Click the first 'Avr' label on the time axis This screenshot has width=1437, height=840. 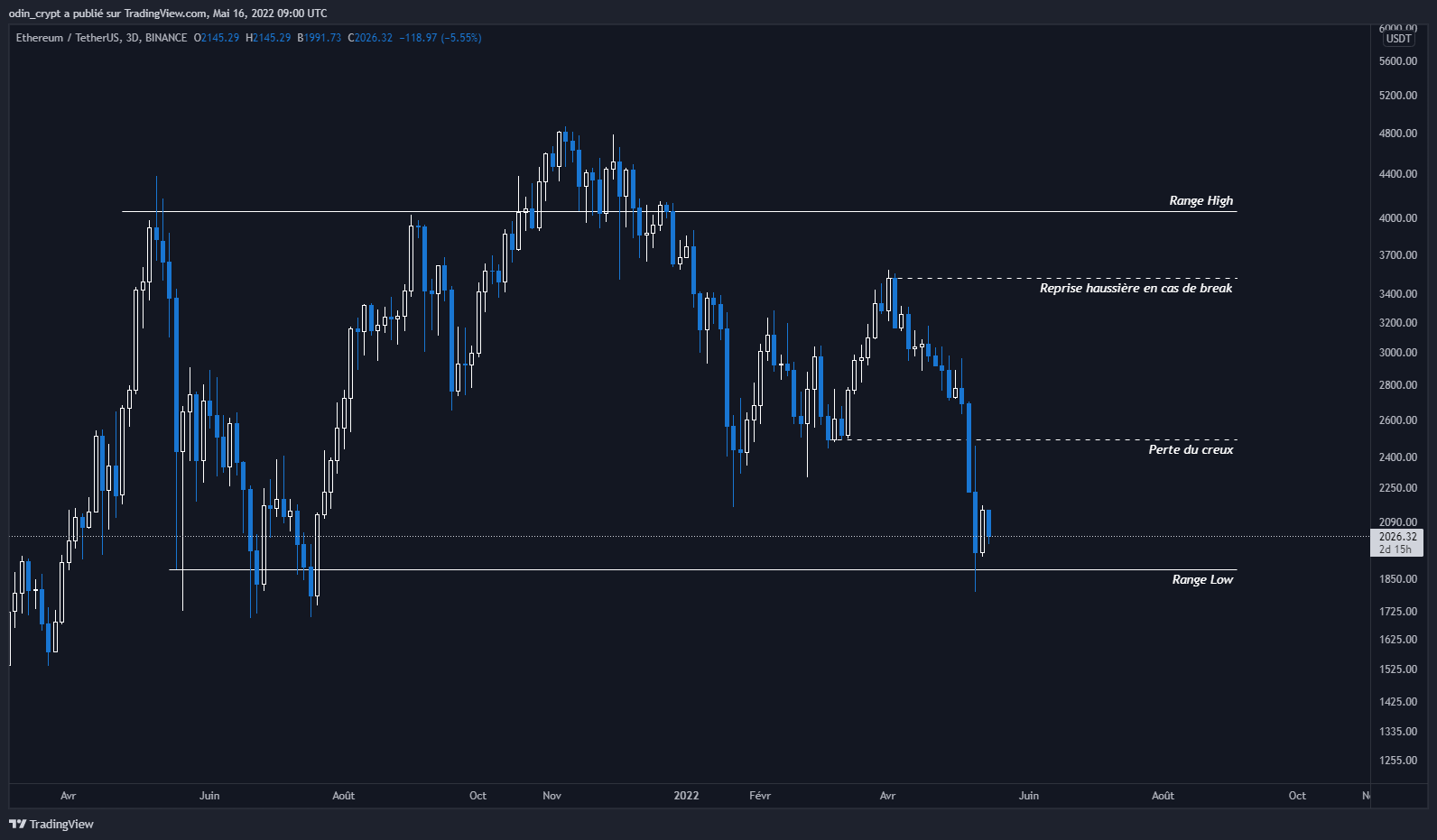point(69,796)
